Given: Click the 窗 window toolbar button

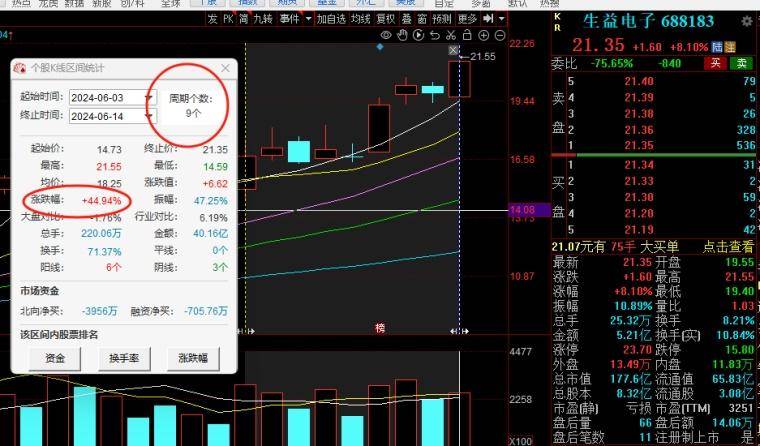Looking at the screenshot, I should click(422, 19).
